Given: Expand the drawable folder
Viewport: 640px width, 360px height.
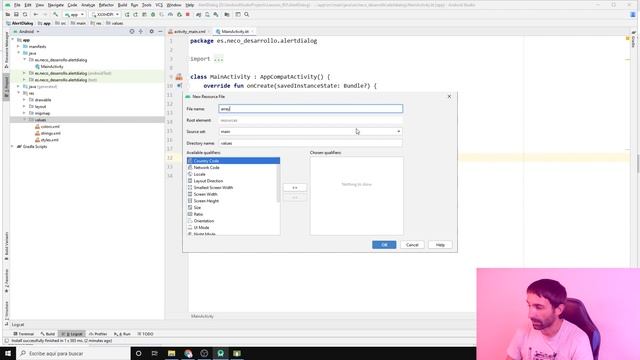Looking at the screenshot, I should pos(24,100).
